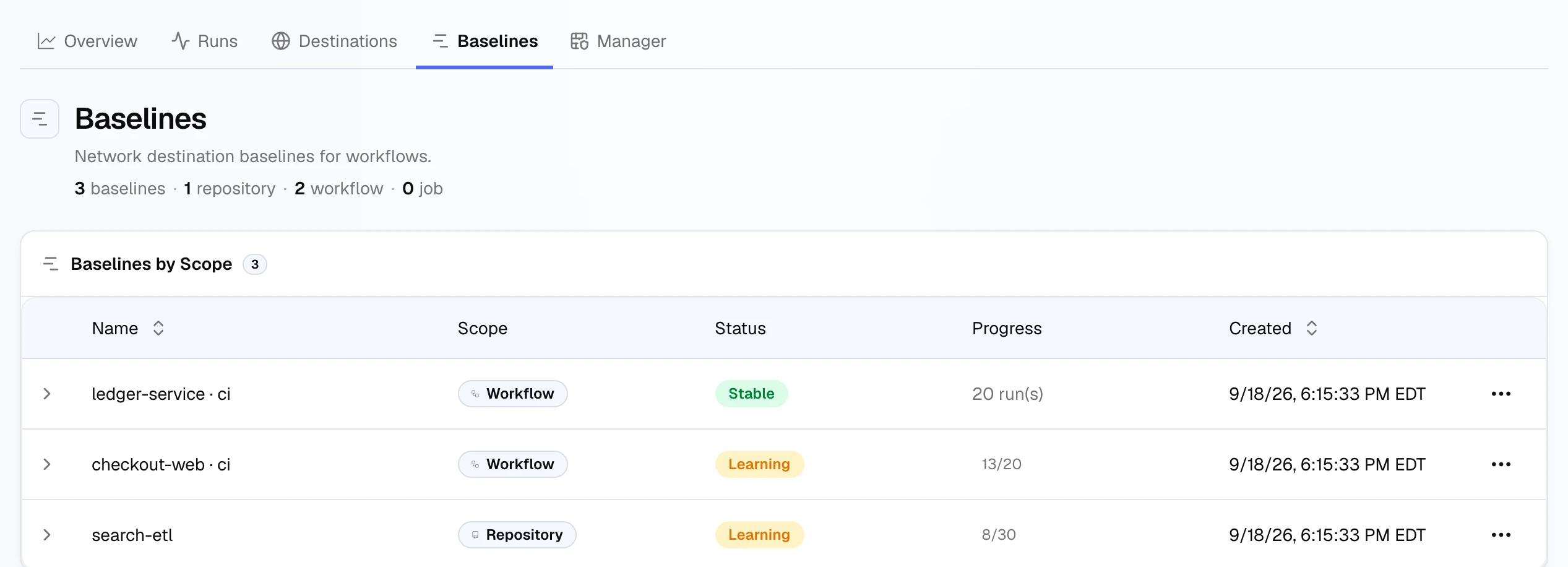Screen dimensions: 1568x567
Task: Click the Learning status for checkout-web
Action: coord(759,464)
